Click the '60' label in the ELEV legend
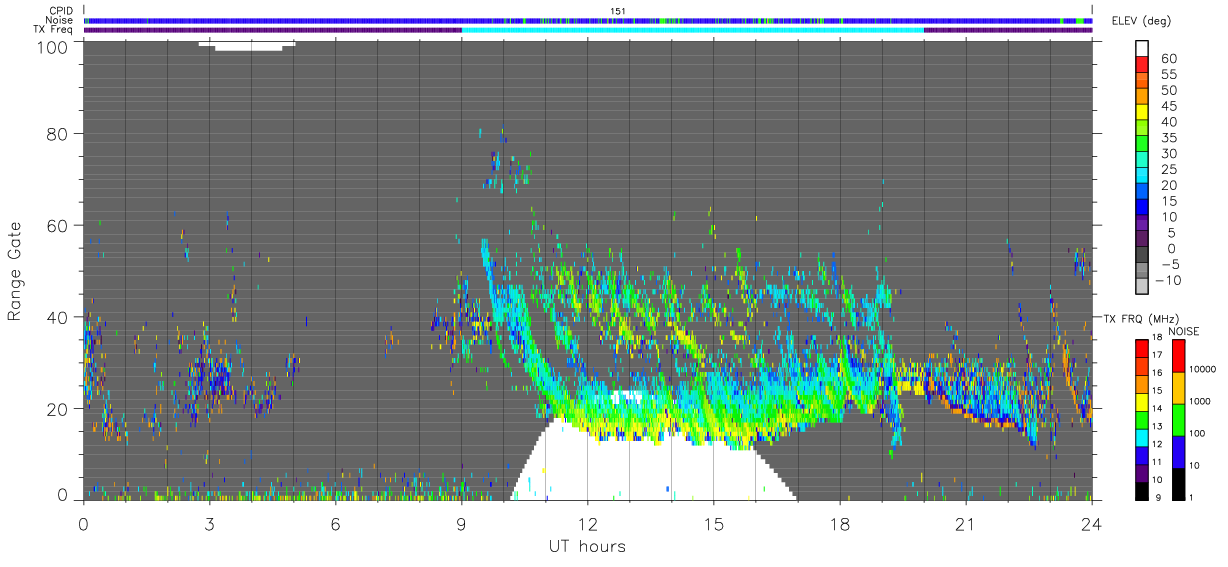The height and width of the screenshot is (567, 1228). point(1168,59)
